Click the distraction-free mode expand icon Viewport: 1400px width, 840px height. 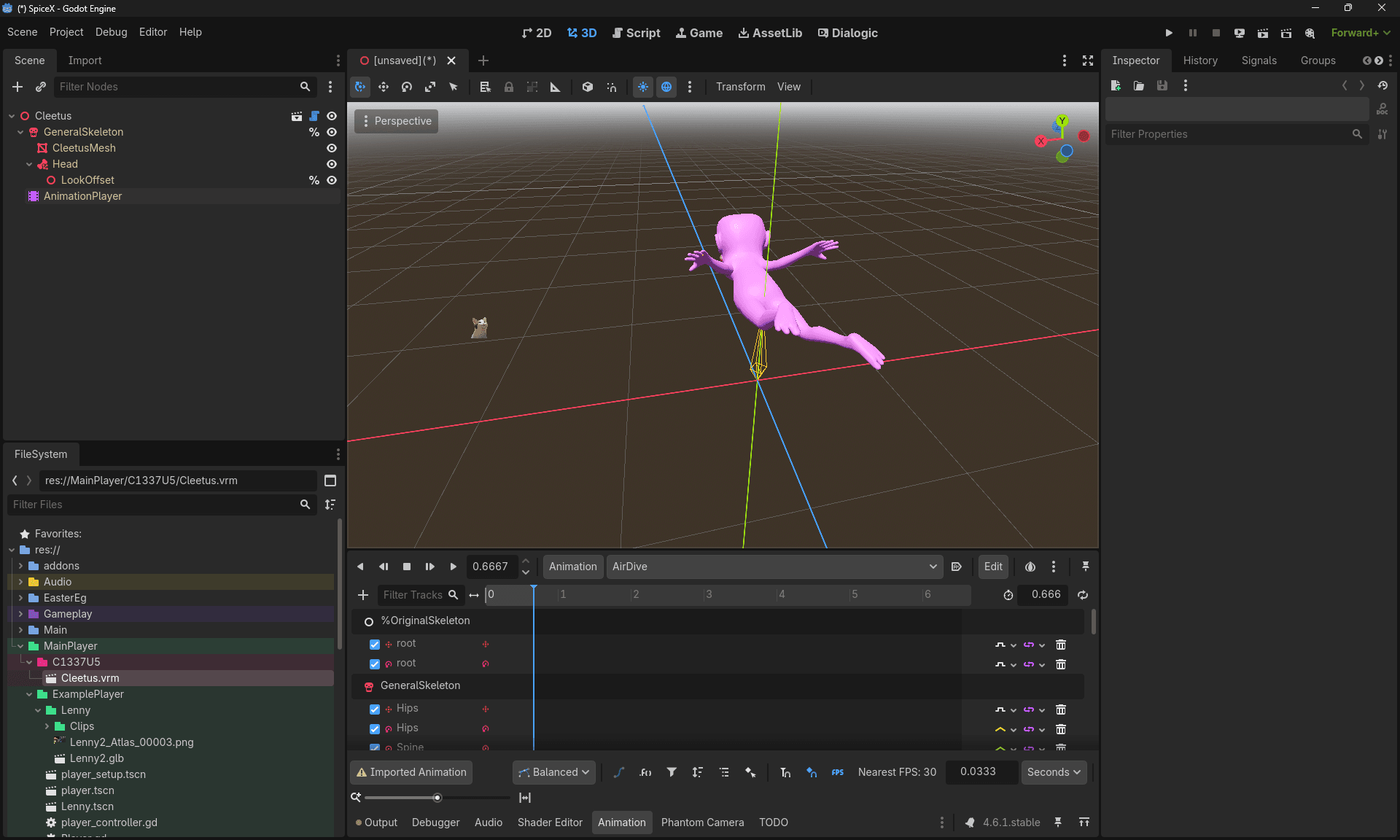point(1088,61)
